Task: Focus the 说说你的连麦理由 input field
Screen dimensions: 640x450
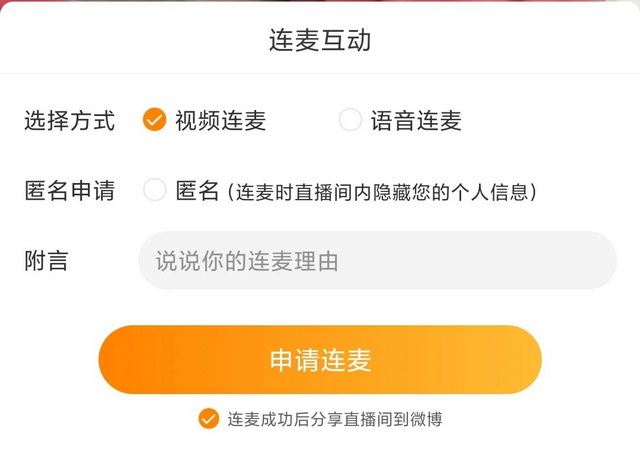Action: (378, 261)
